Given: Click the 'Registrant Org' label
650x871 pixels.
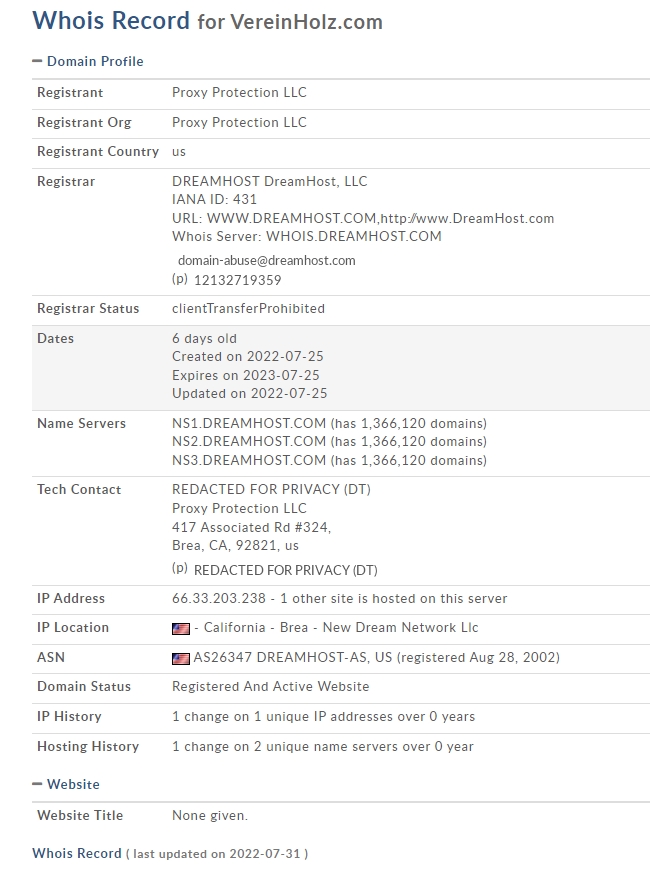Looking at the screenshot, I should click(x=84, y=122).
